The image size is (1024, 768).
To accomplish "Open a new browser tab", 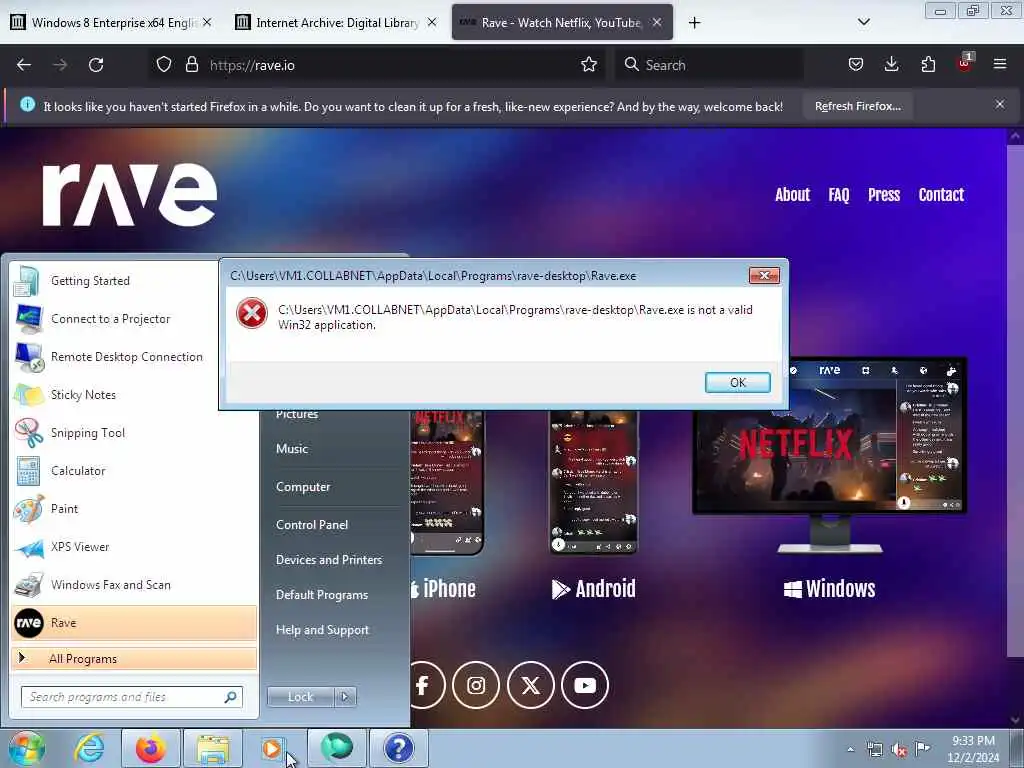I will 694,23.
